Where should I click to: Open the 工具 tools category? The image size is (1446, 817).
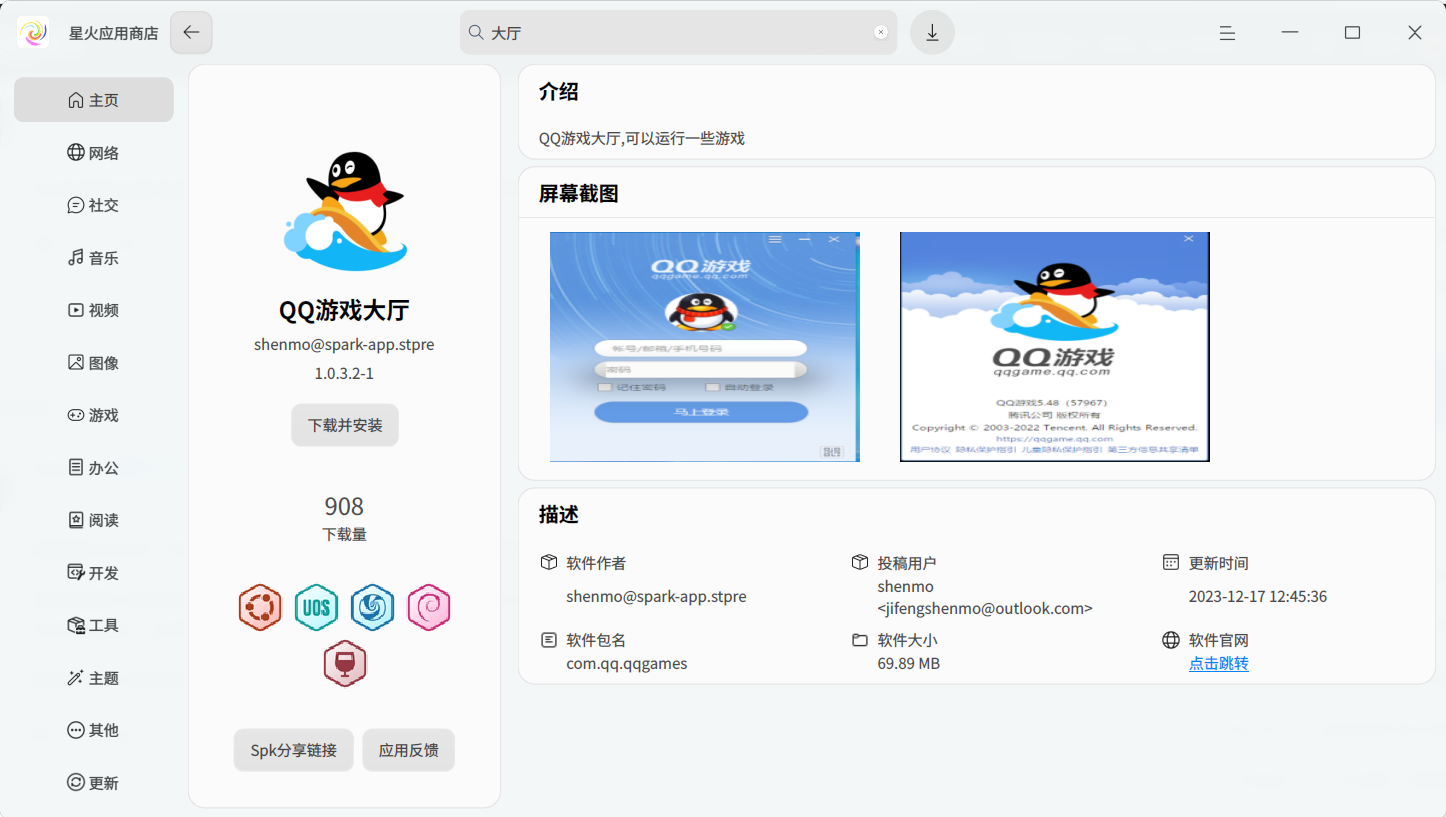[94, 625]
